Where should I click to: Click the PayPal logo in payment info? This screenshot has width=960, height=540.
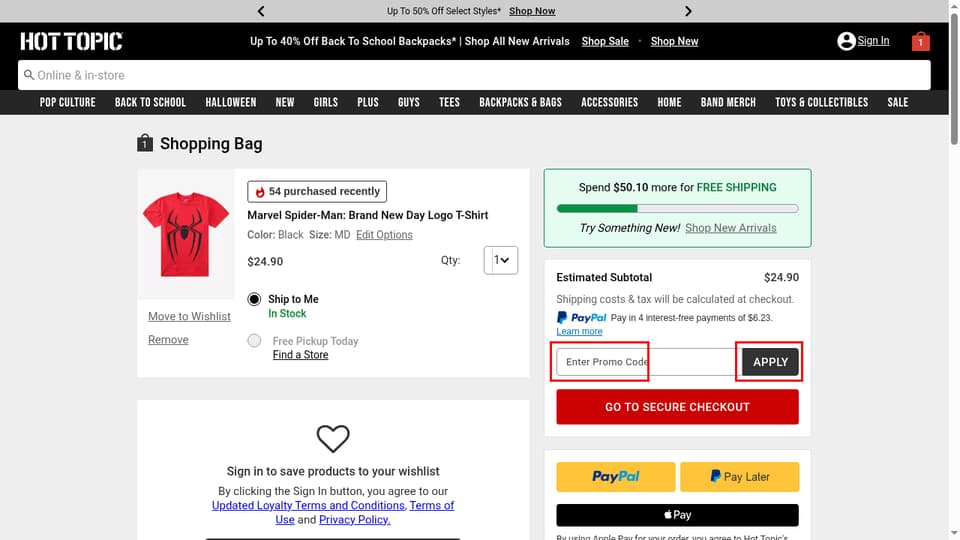(x=581, y=318)
